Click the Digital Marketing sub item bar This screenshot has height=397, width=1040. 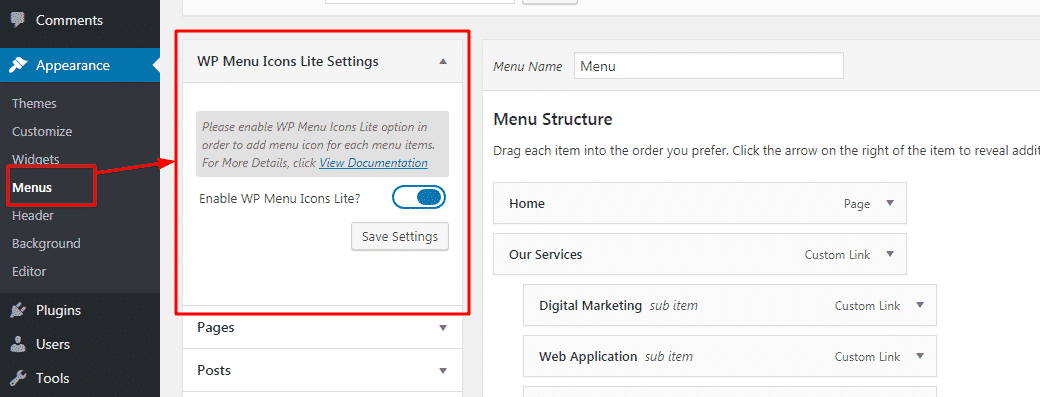[x=730, y=306]
